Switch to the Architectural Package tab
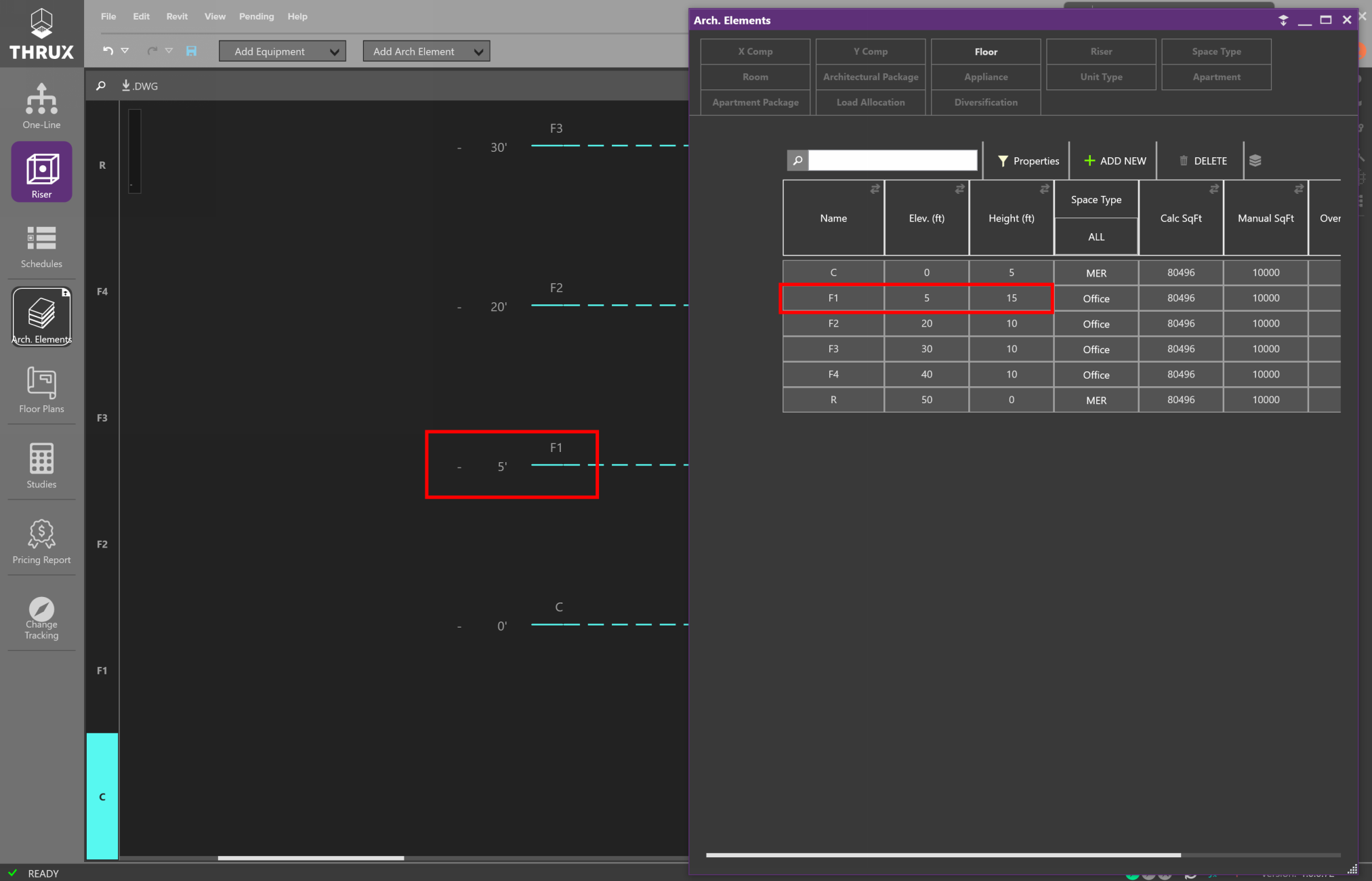The height and width of the screenshot is (881, 1372). coord(871,77)
